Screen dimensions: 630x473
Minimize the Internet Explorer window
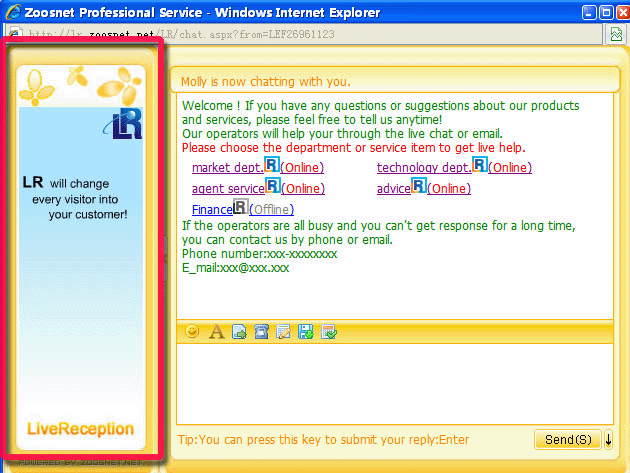click(589, 12)
